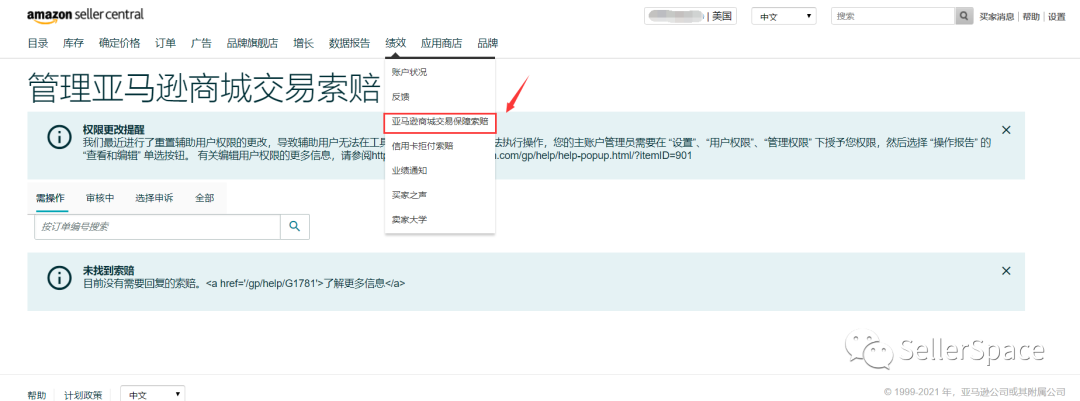Image resolution: width=1080 pixels, height=401 pixels.
Task: Open the 绩效 menu
Action: 395,43
